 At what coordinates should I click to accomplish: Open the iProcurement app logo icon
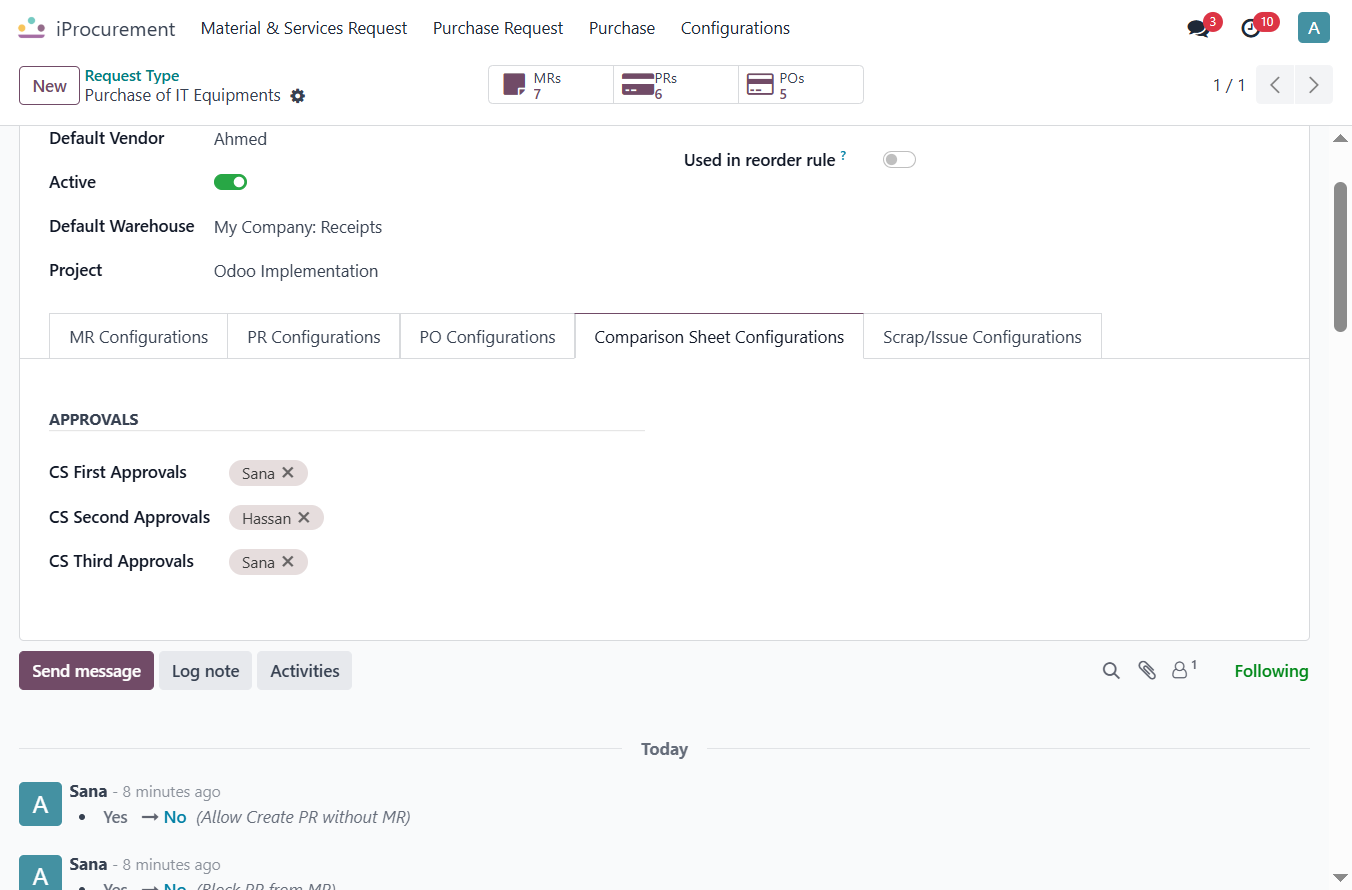click(x=32, y=28)
